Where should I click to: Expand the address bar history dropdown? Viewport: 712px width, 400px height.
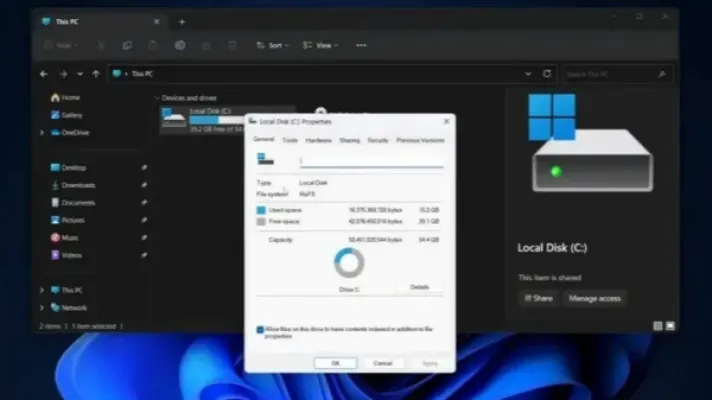528,74
